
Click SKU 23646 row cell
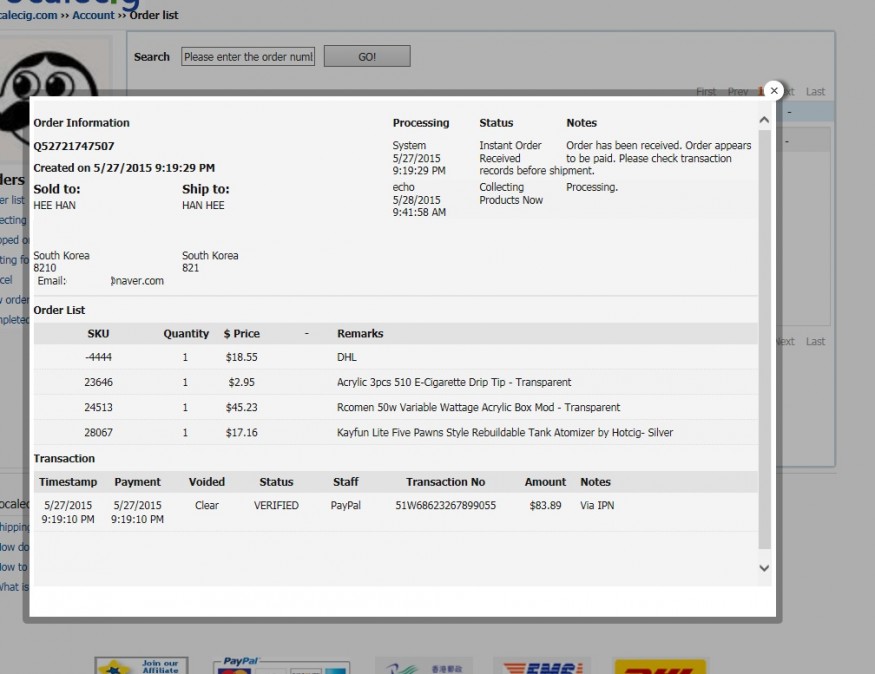point(98,382)
